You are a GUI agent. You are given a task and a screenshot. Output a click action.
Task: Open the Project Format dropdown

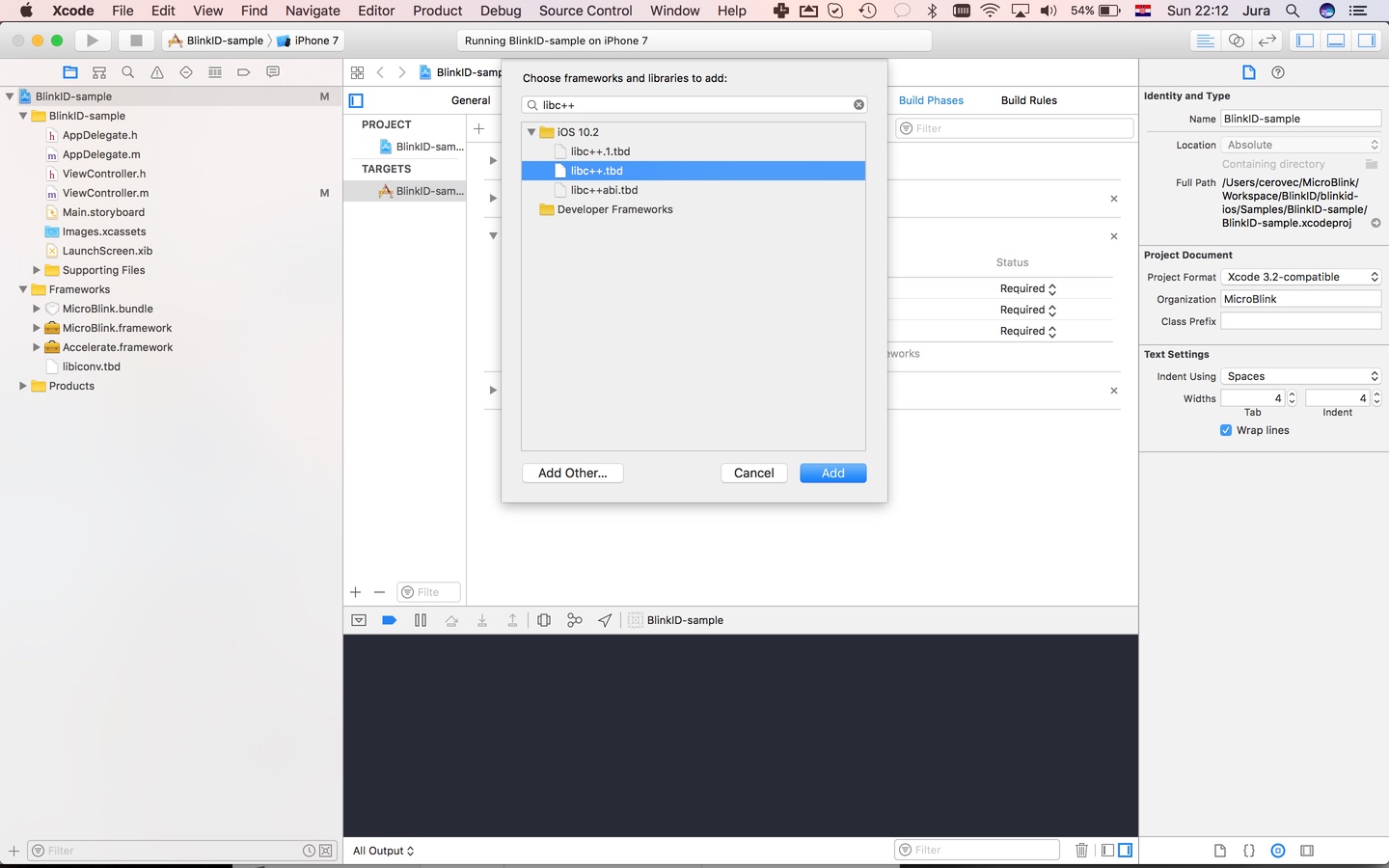coord(1301,277)
